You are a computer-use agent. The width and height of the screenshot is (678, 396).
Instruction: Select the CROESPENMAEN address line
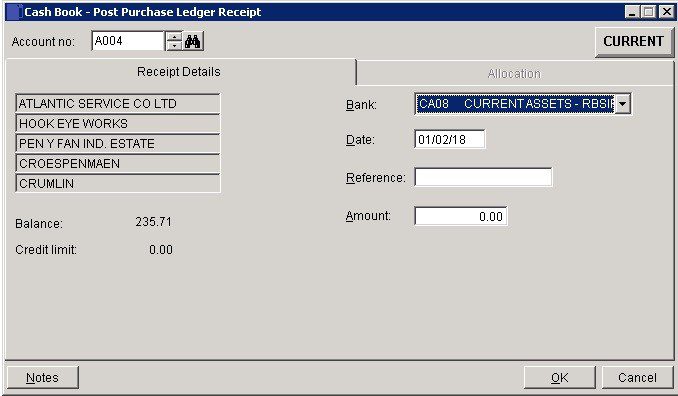118,163
